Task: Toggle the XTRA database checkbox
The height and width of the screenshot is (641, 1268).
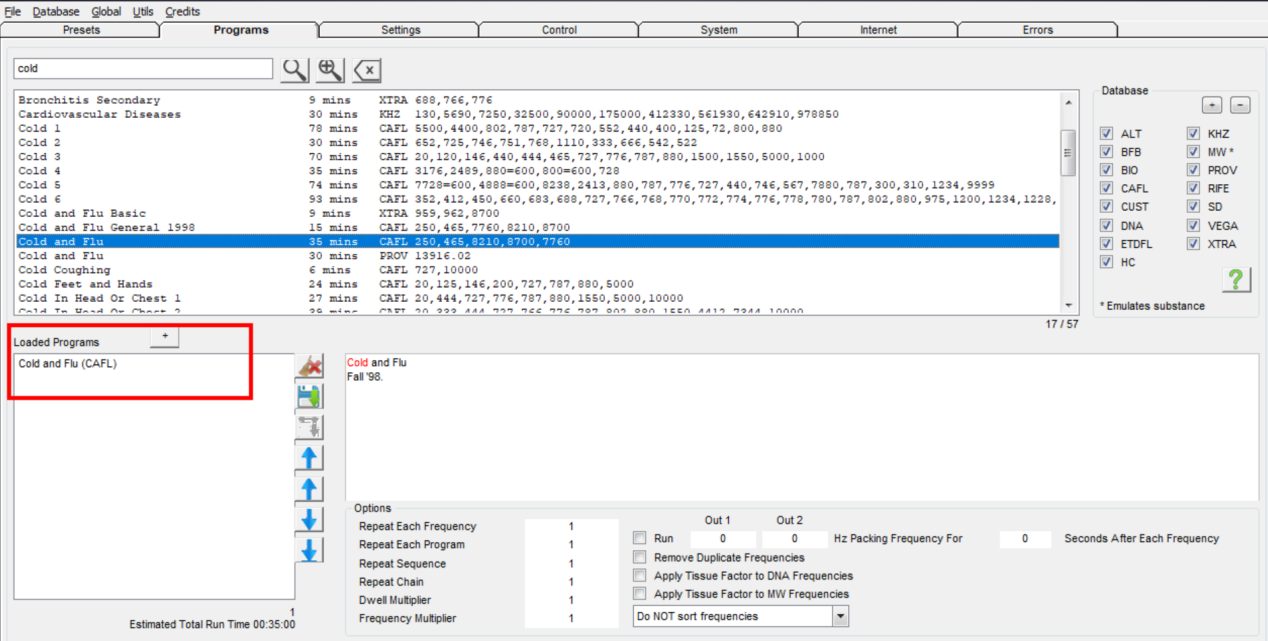Action: (1193, 244)
